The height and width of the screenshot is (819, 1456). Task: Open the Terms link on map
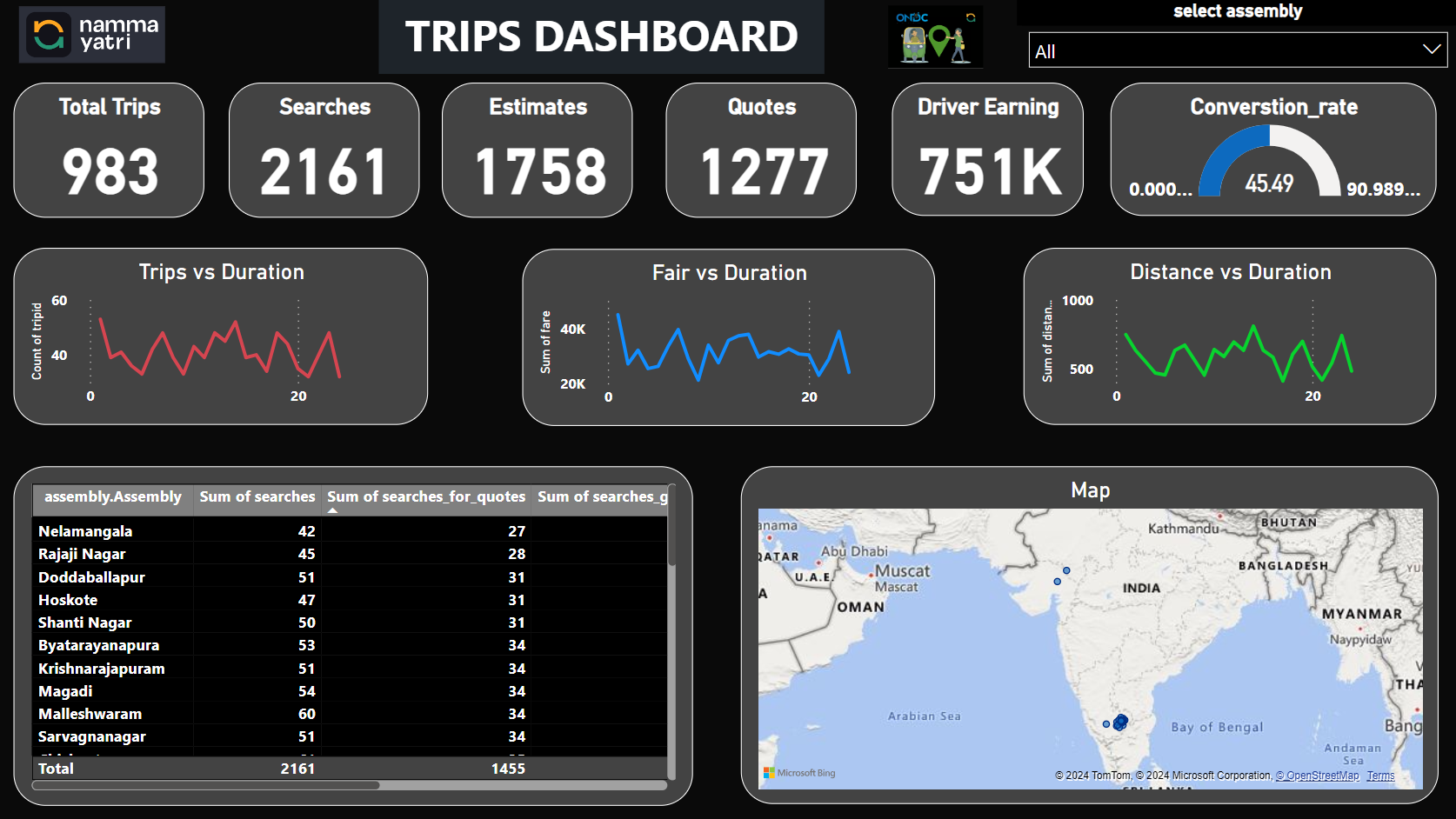point(1380,776)
